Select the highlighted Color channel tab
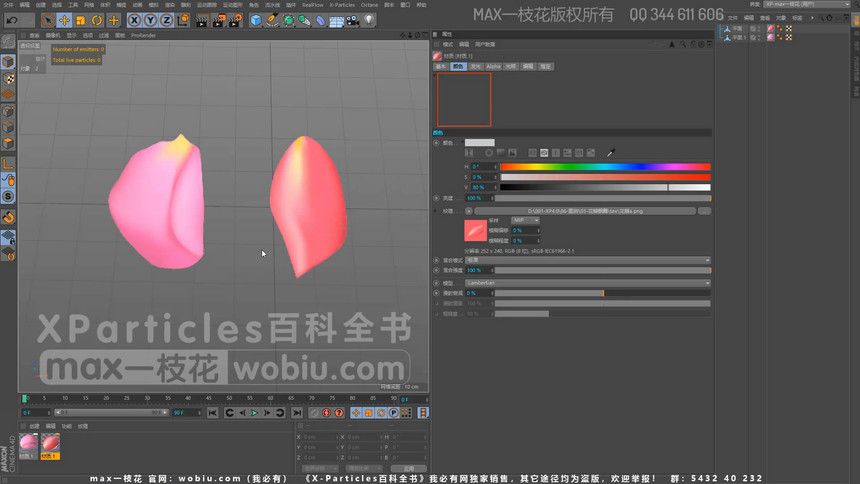 point(458,66)
